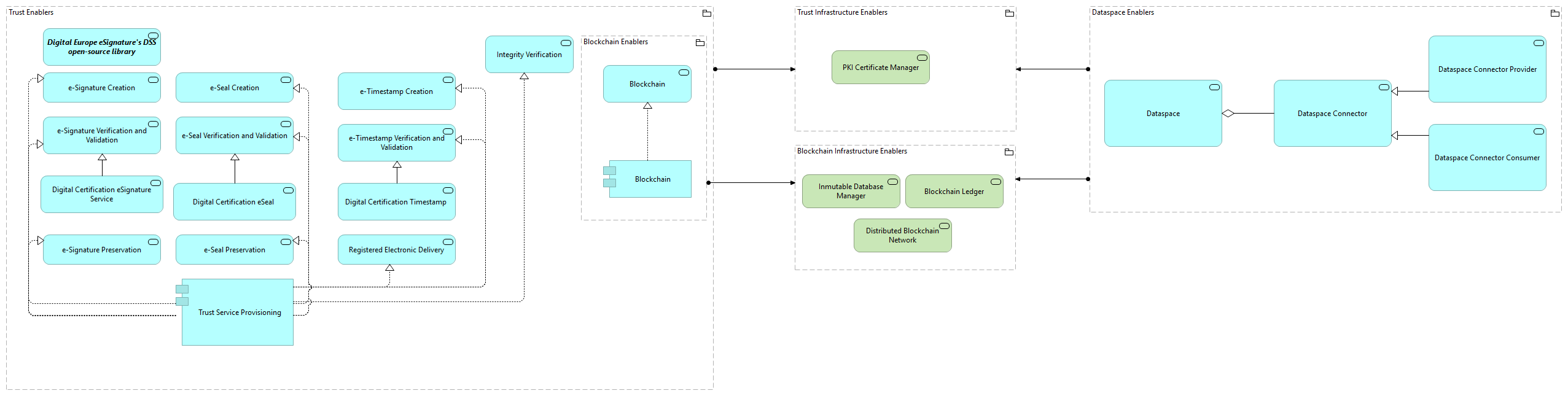Select the e-Timestamp Creation node
Image resolution: width=1568 pixels, height=396 pixels.
[397, 91]
